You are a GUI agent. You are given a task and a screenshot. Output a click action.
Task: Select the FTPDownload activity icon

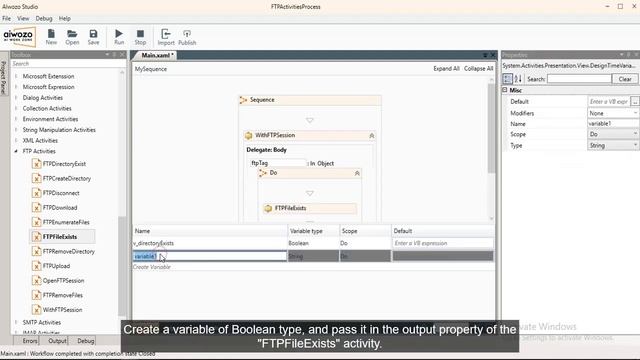pos(36,208)
